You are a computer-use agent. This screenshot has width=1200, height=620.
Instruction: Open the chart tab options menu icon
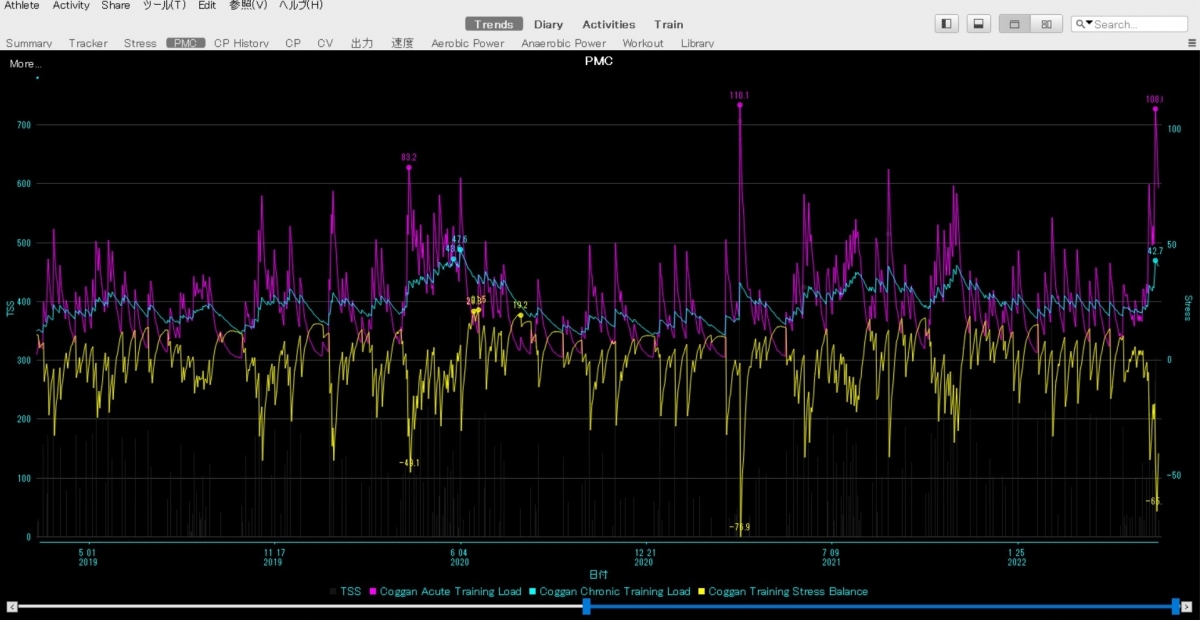[1191, 44]
